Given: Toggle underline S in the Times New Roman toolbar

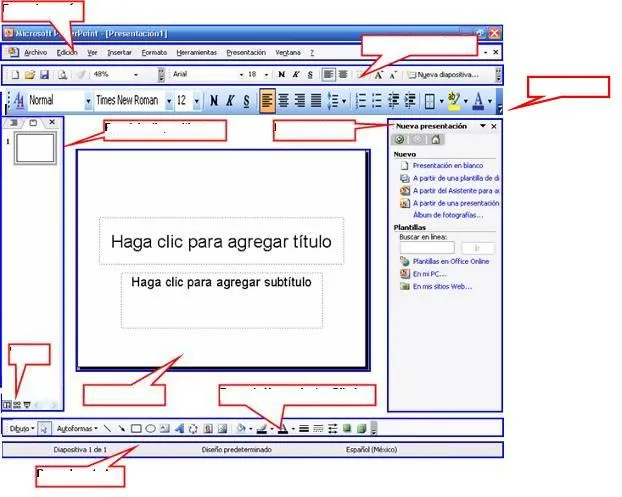Looking at the screenshot, I should (x=246, y=101).
